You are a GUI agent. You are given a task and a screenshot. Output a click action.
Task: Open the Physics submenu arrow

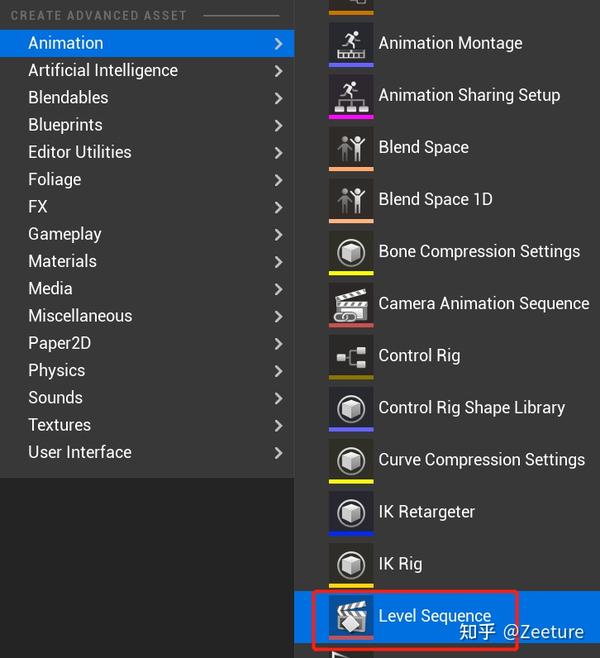click(278, 370)
